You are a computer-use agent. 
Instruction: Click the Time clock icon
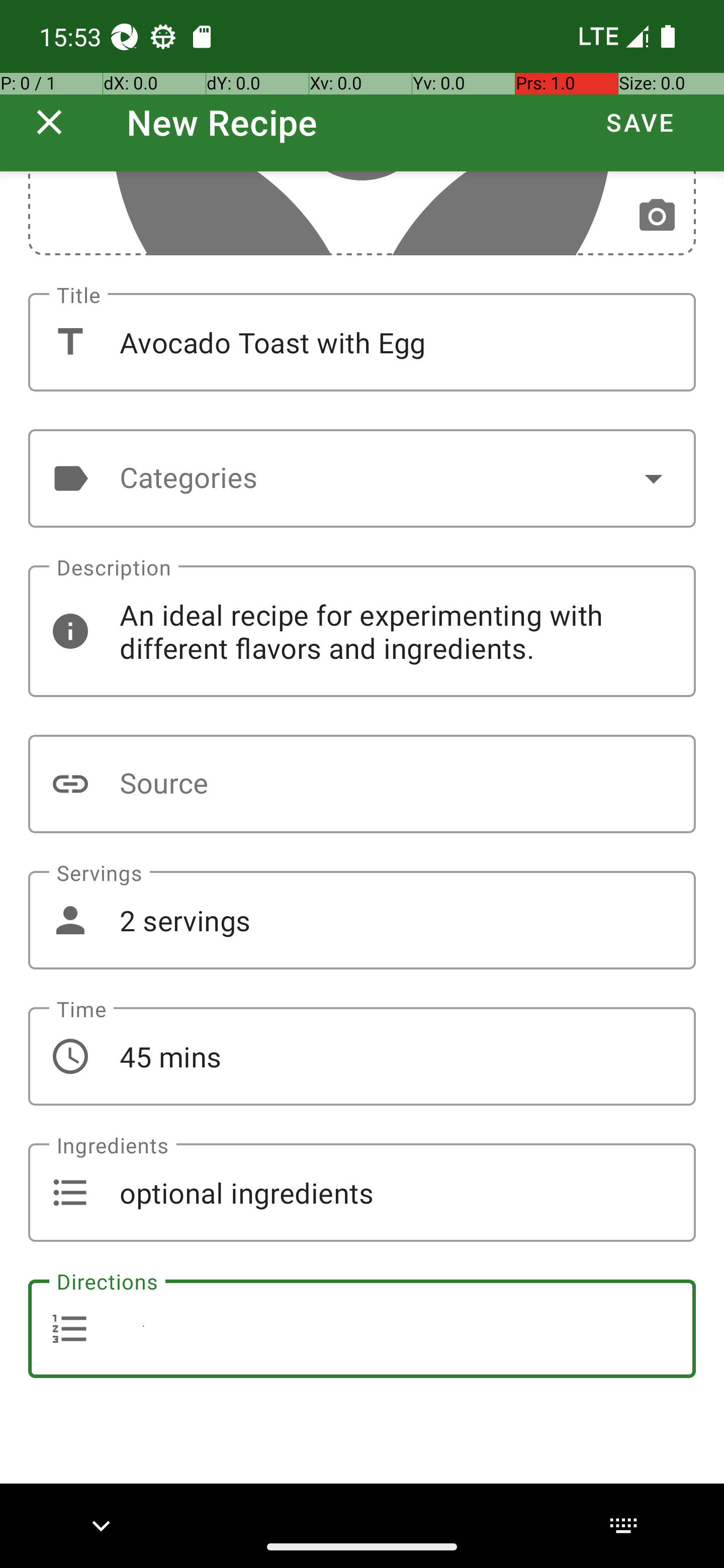pyautogui.click(x=70, y=1056)
